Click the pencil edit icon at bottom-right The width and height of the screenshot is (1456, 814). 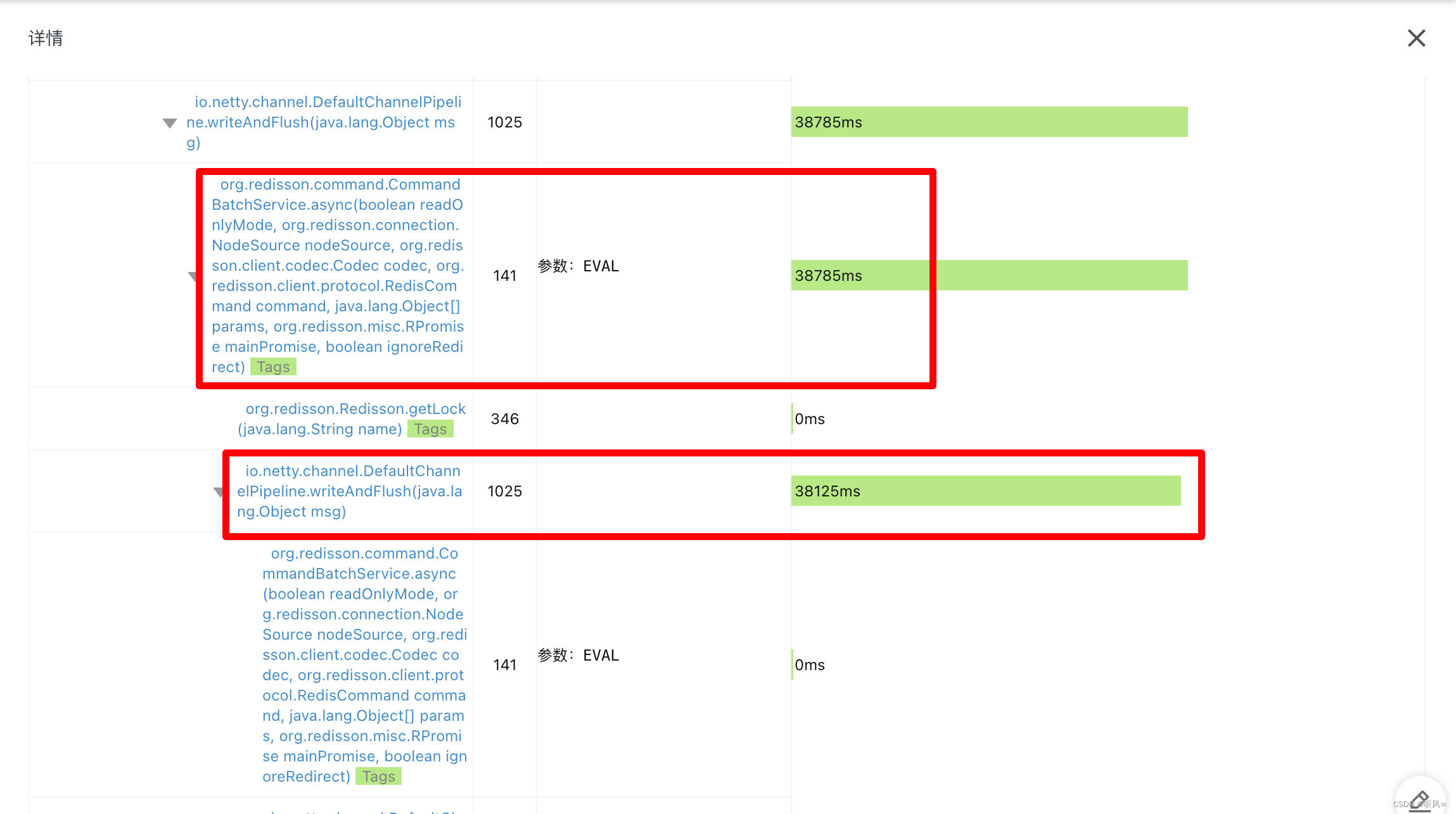[x=1420, y=800]
